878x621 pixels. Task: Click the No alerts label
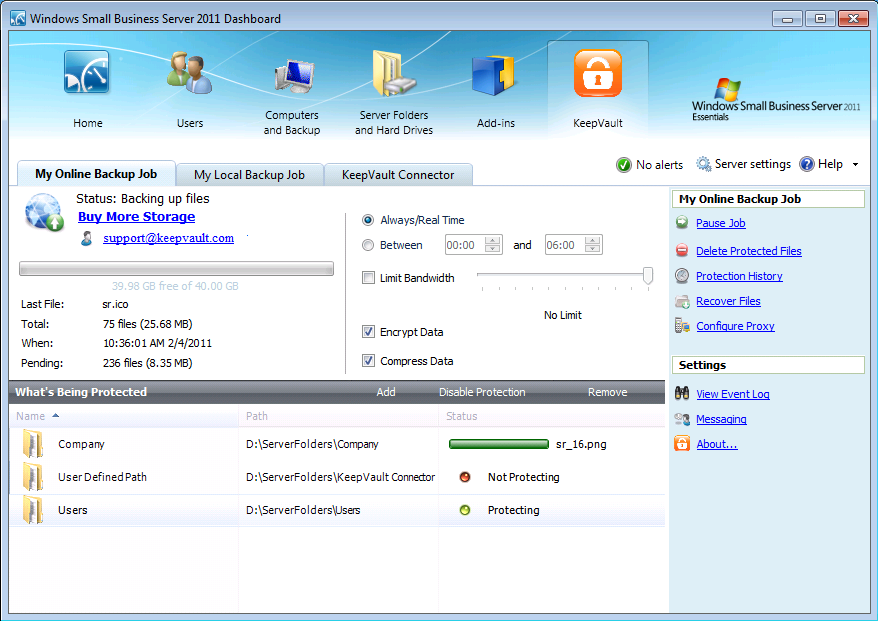[659, 165]
